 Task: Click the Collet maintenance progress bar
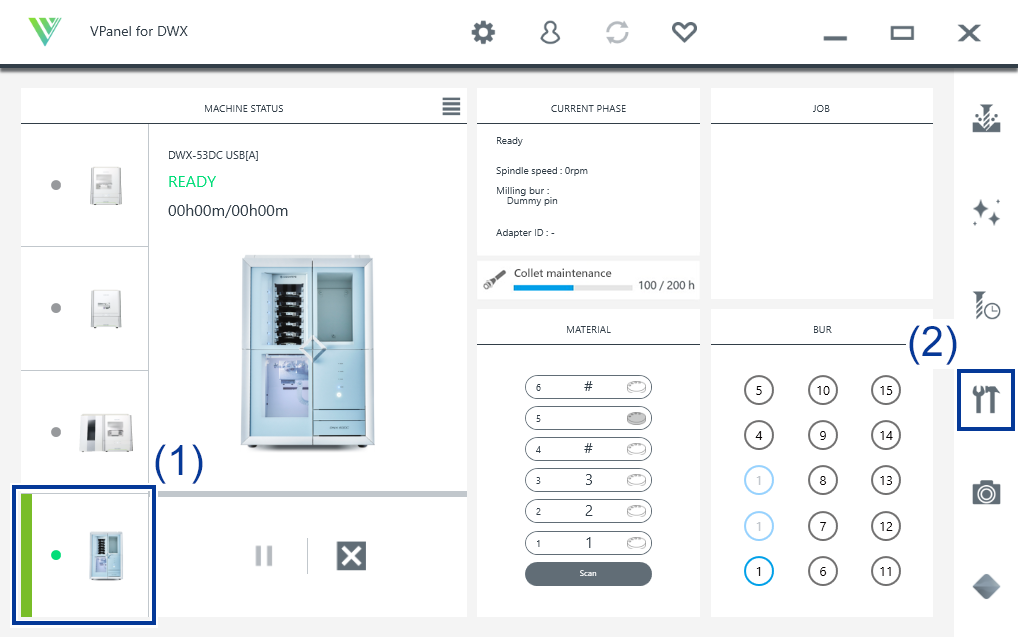573,287
